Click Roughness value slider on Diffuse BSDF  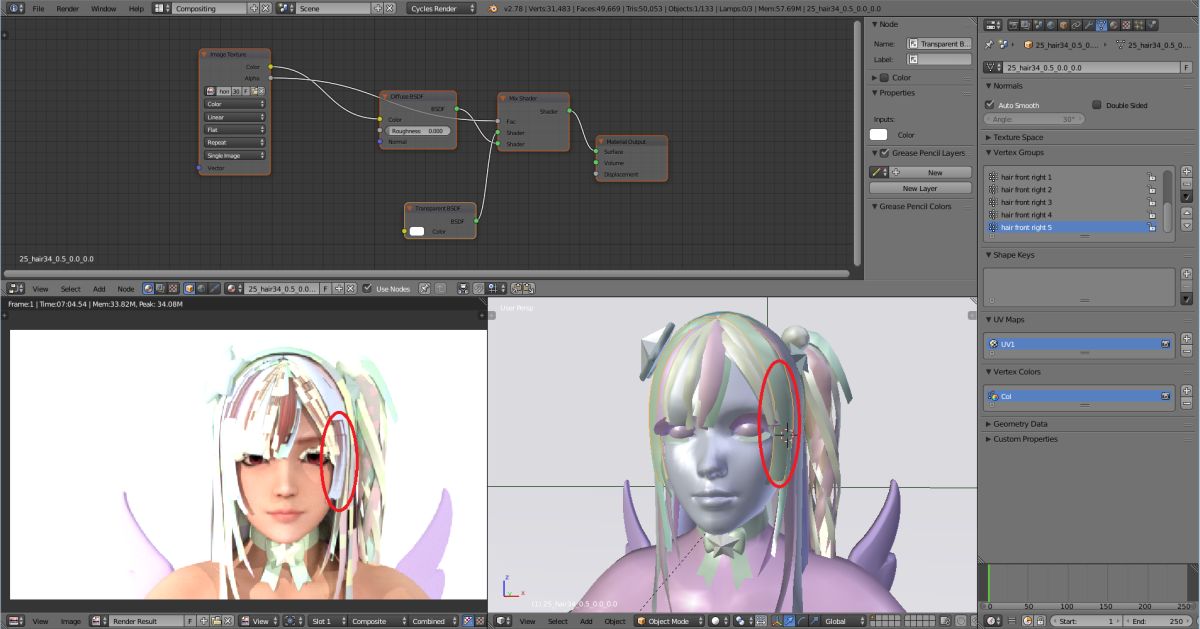[x=419, y=130]
